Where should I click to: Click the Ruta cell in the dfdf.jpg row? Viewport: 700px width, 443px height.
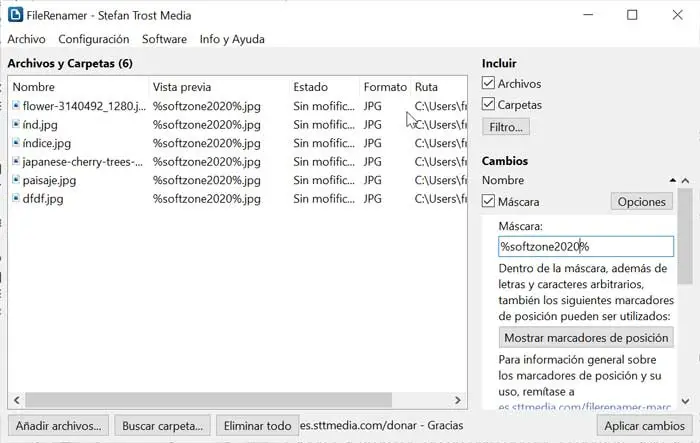click(441, 199)
